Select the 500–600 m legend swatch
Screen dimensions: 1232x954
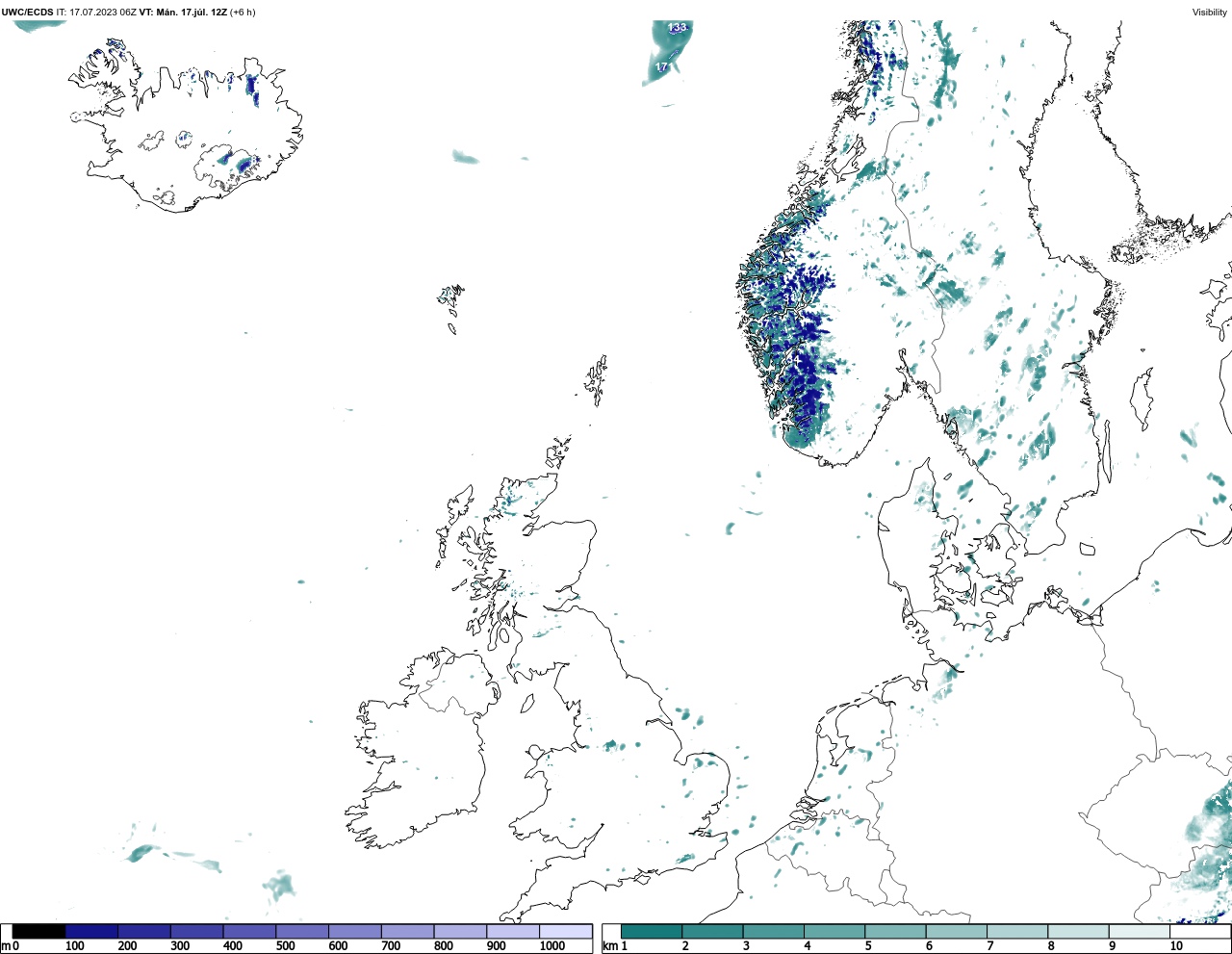[302, 932]
